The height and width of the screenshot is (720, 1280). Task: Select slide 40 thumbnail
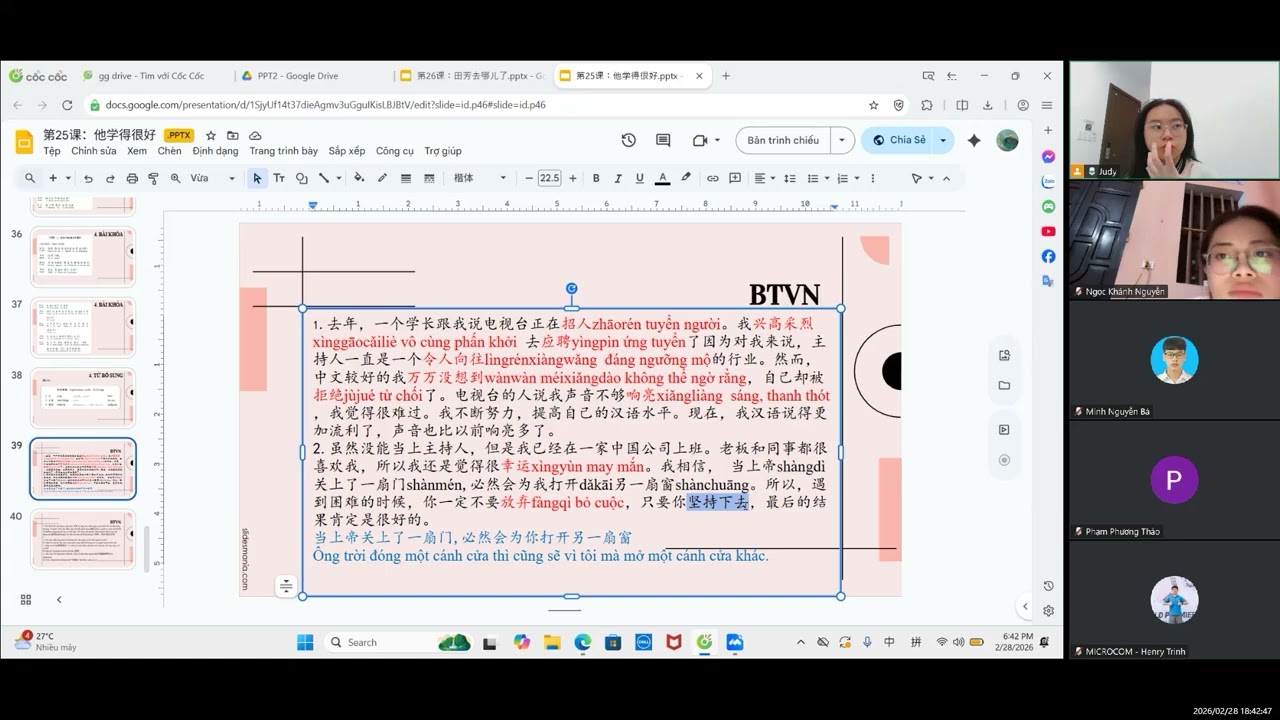[82, 538]
